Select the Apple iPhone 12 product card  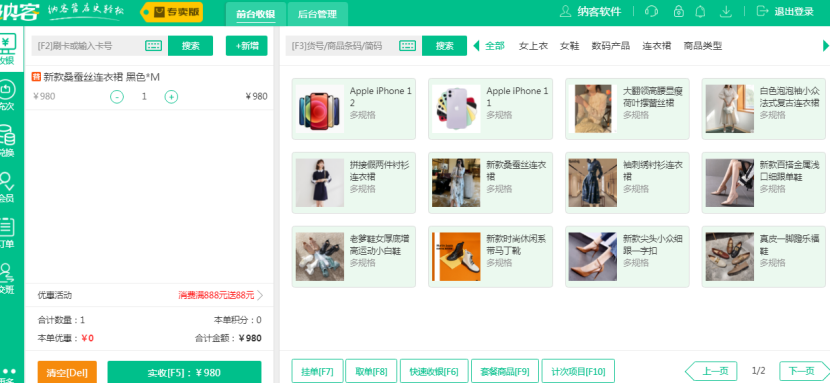point(354,109)
